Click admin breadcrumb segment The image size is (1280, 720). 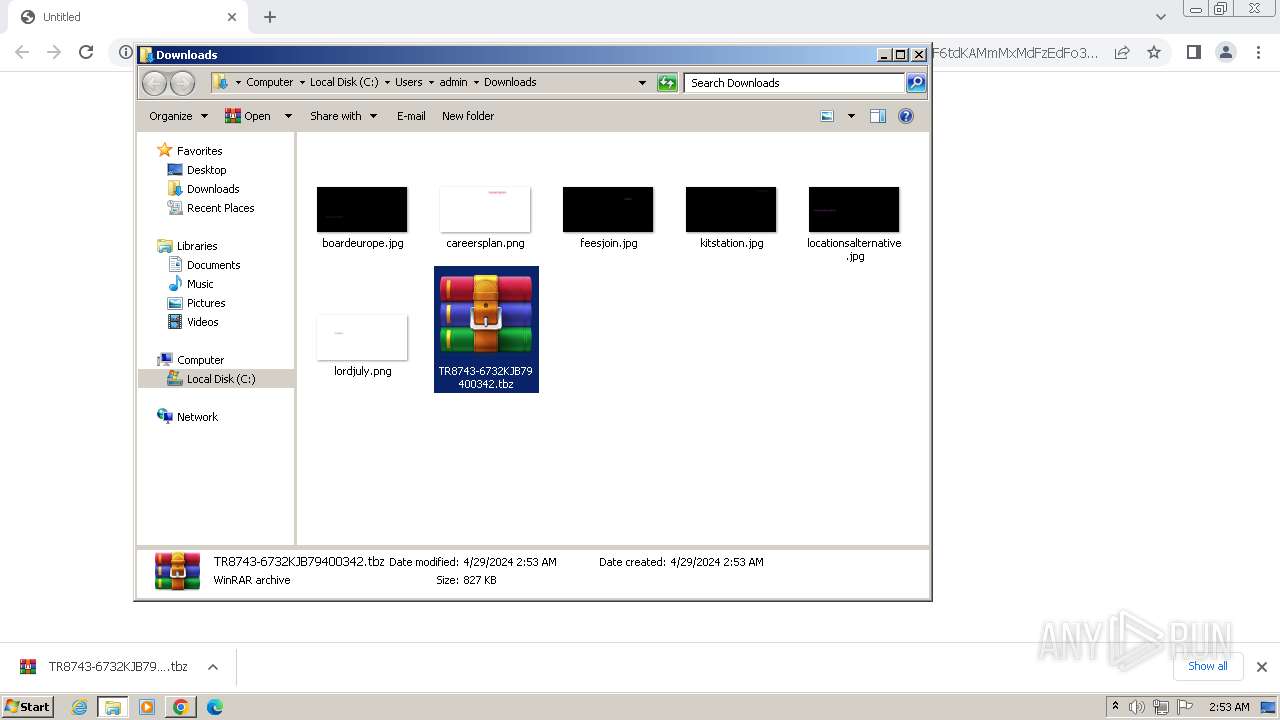453,83
